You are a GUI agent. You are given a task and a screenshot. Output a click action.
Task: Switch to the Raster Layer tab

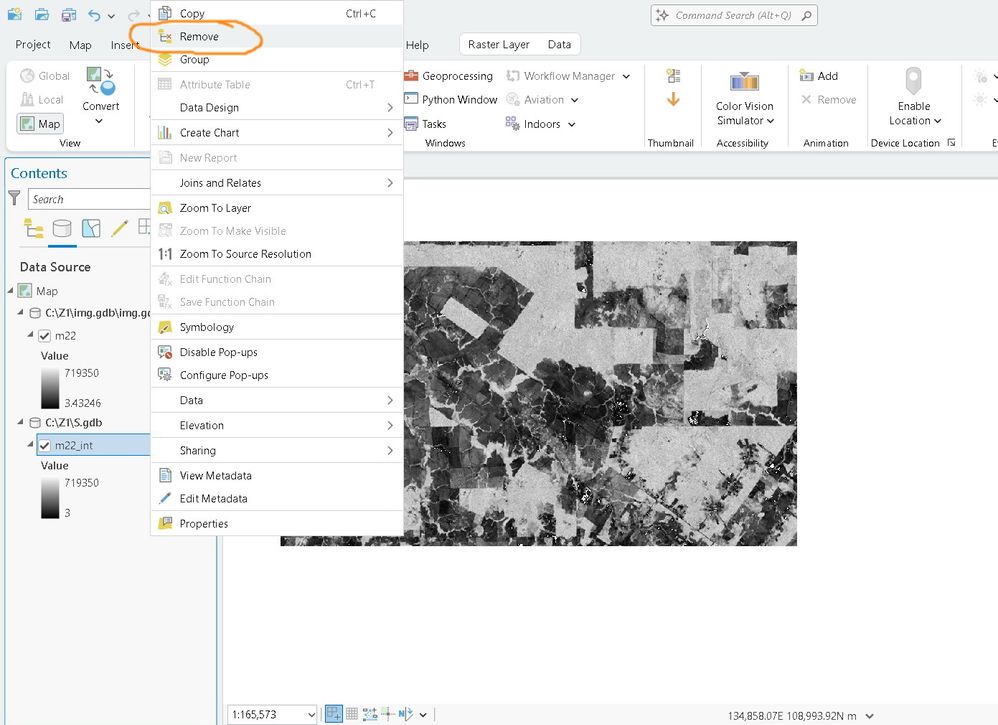498,45
